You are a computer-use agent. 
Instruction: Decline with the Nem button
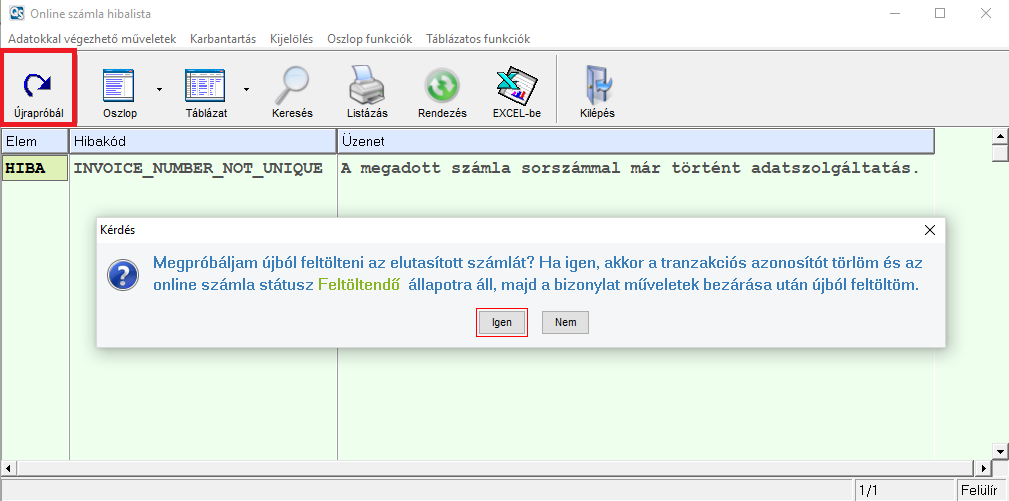click(565, 322)
